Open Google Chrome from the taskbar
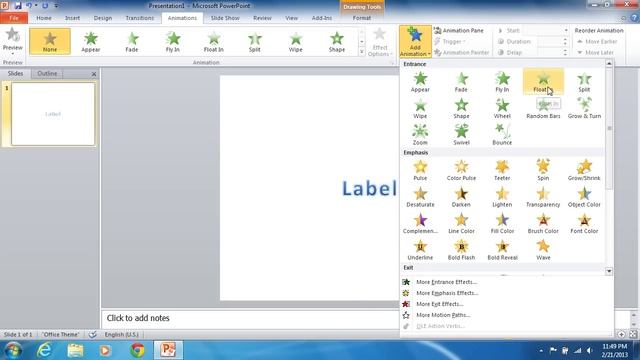This screenshot has height=360, width=640. [137, 350]
